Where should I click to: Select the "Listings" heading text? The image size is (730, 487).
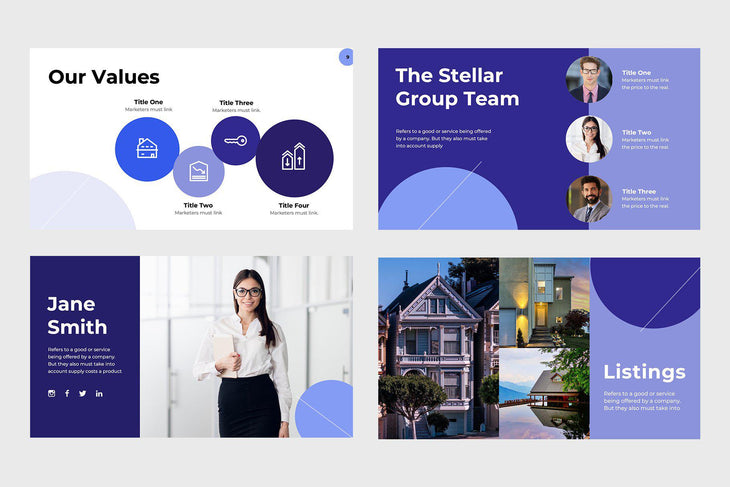(x=644, y=372)
